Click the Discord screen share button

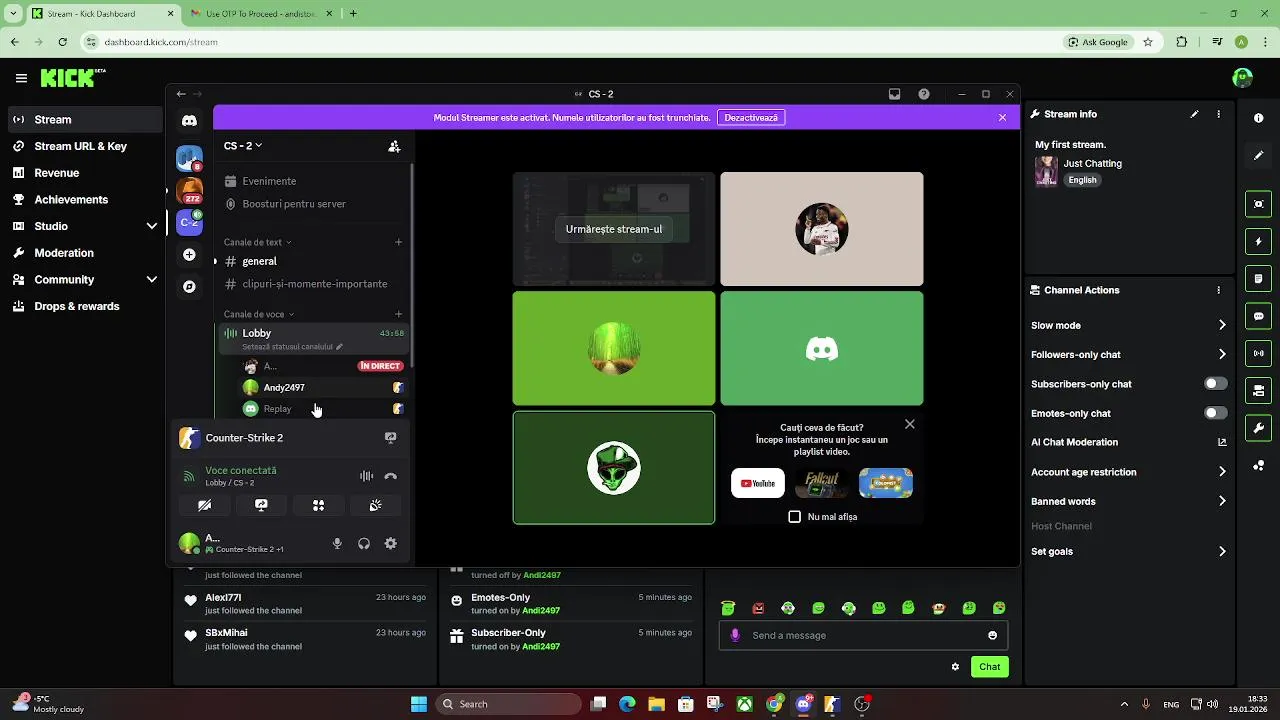click(261, 505)
